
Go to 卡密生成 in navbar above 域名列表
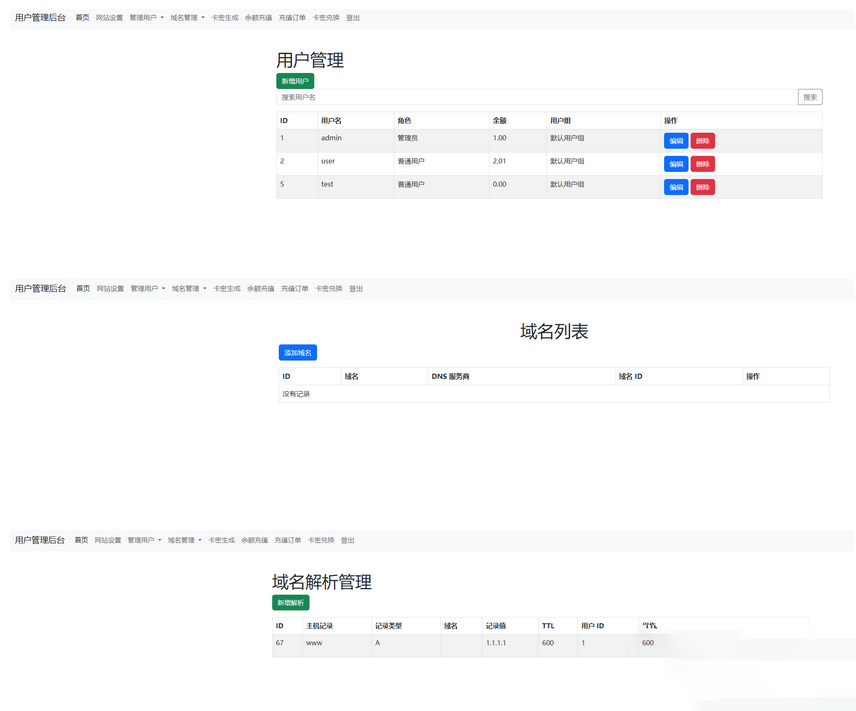click(226, 289)
